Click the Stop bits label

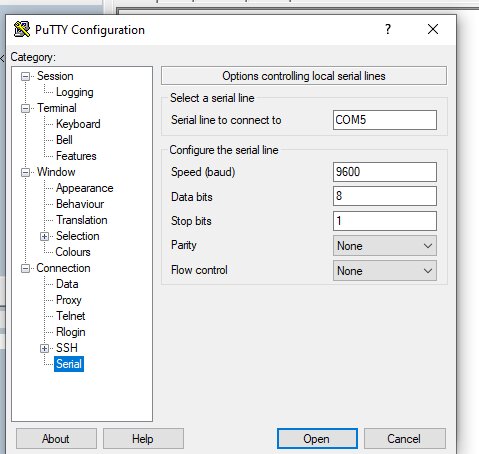(191, 221)
